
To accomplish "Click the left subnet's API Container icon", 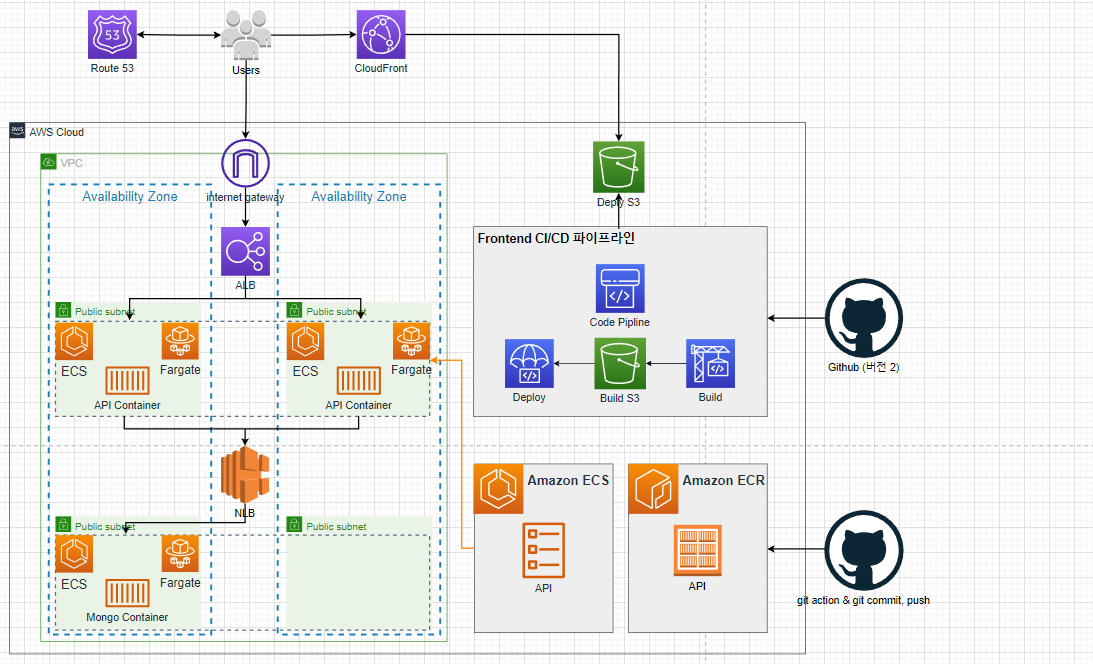I will click(x=128, y=381).
